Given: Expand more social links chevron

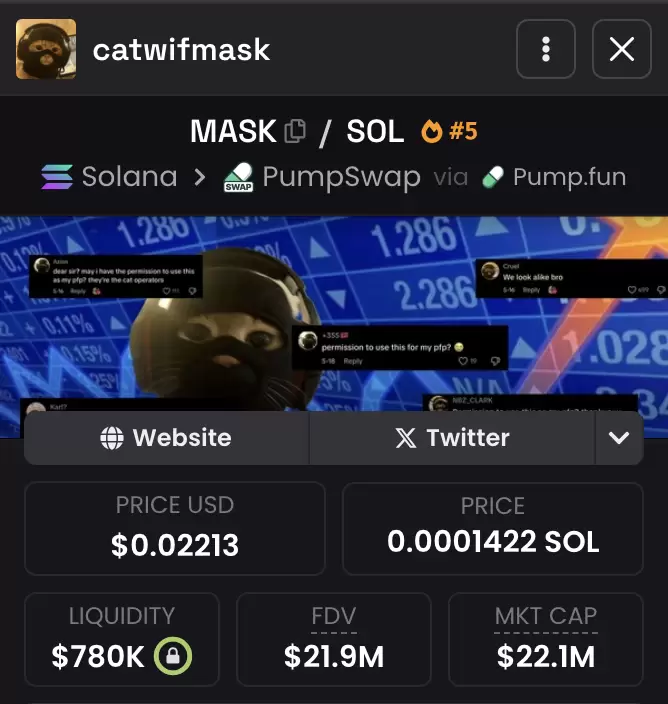Looking at the screenshot, I should [x=619, y=438].
